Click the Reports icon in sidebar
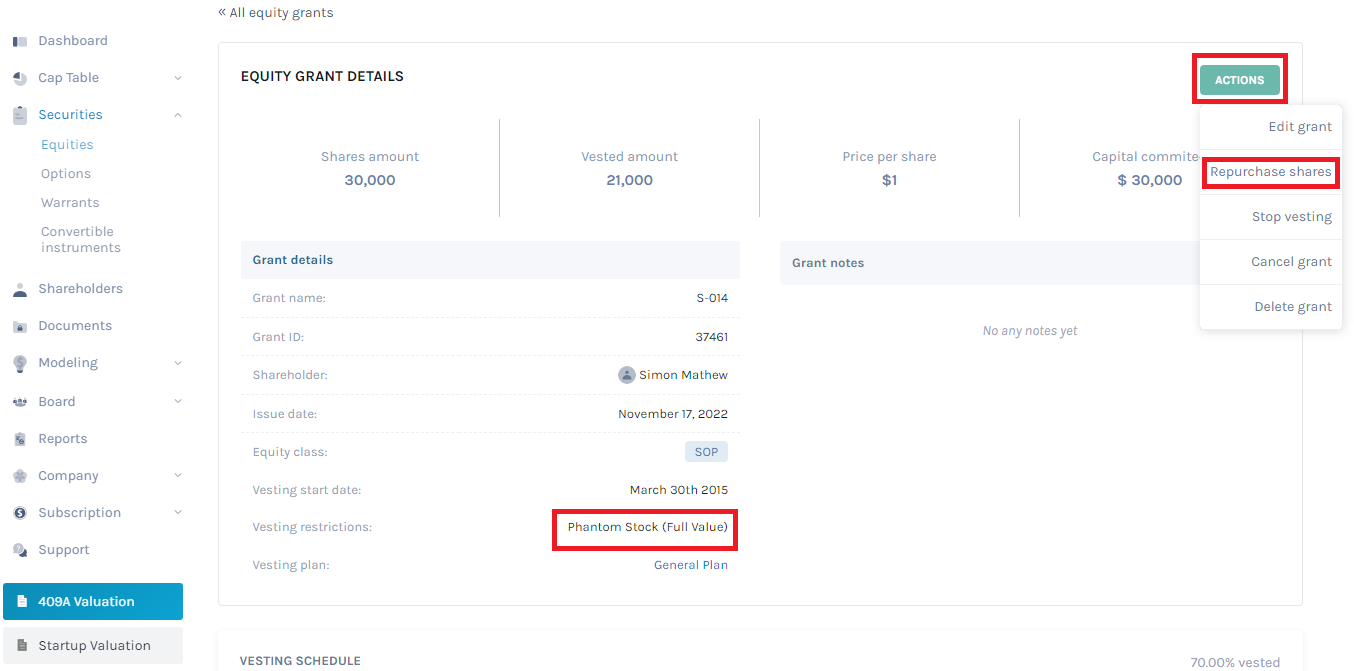This screenshot has height=671, width=1354. click(x=20, y=439)
